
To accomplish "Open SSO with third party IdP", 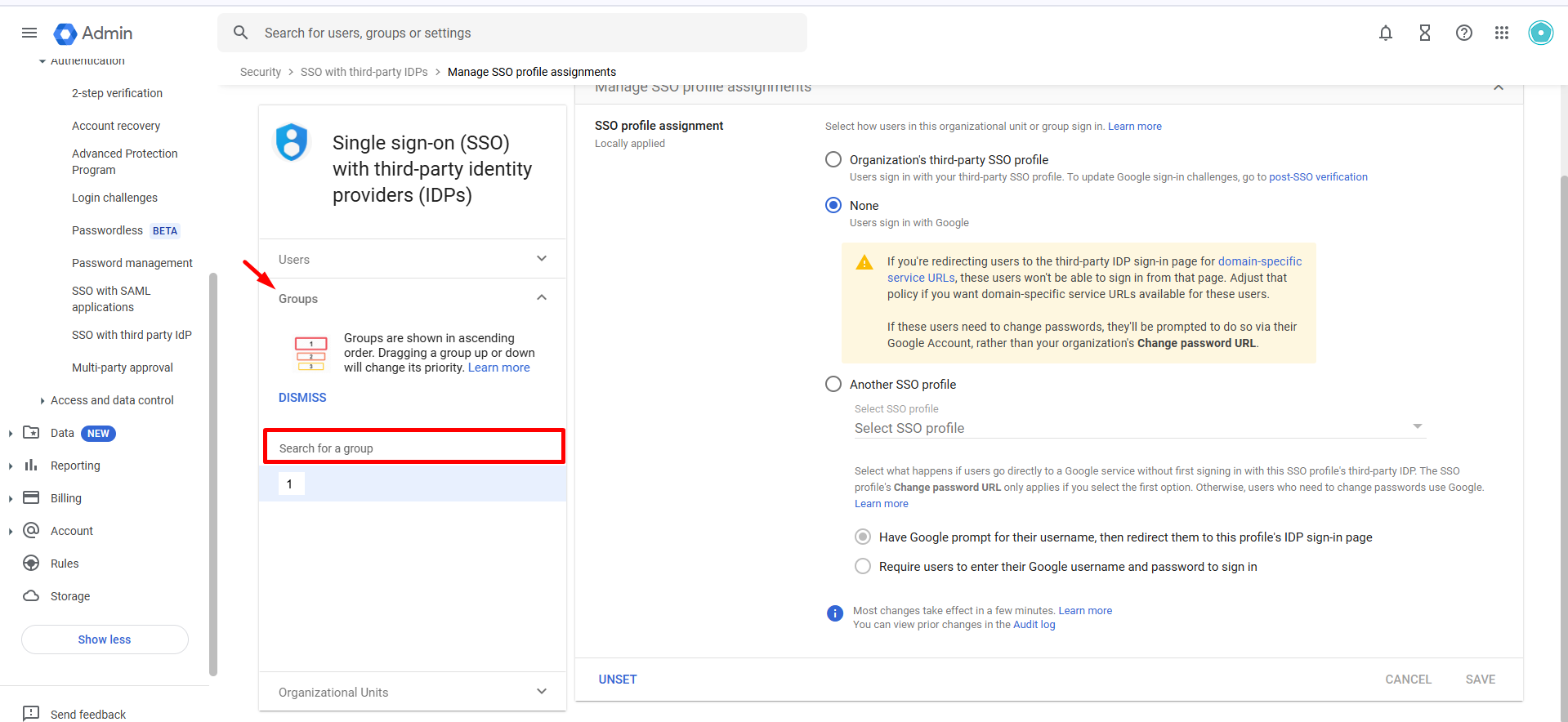I will (x=132, y=335).
